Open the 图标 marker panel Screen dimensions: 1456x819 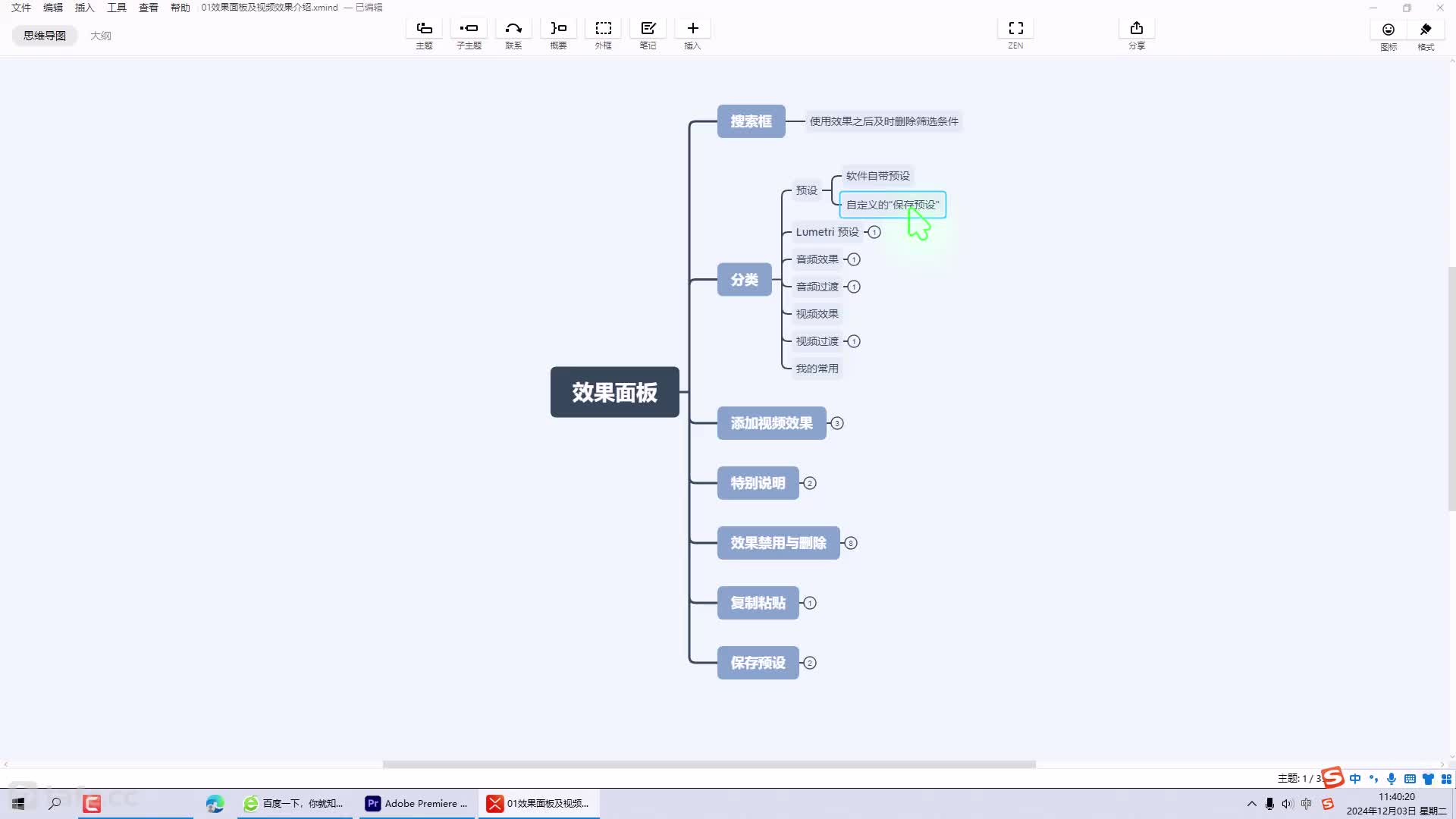pyautogui.click(x=1389, y=36)
